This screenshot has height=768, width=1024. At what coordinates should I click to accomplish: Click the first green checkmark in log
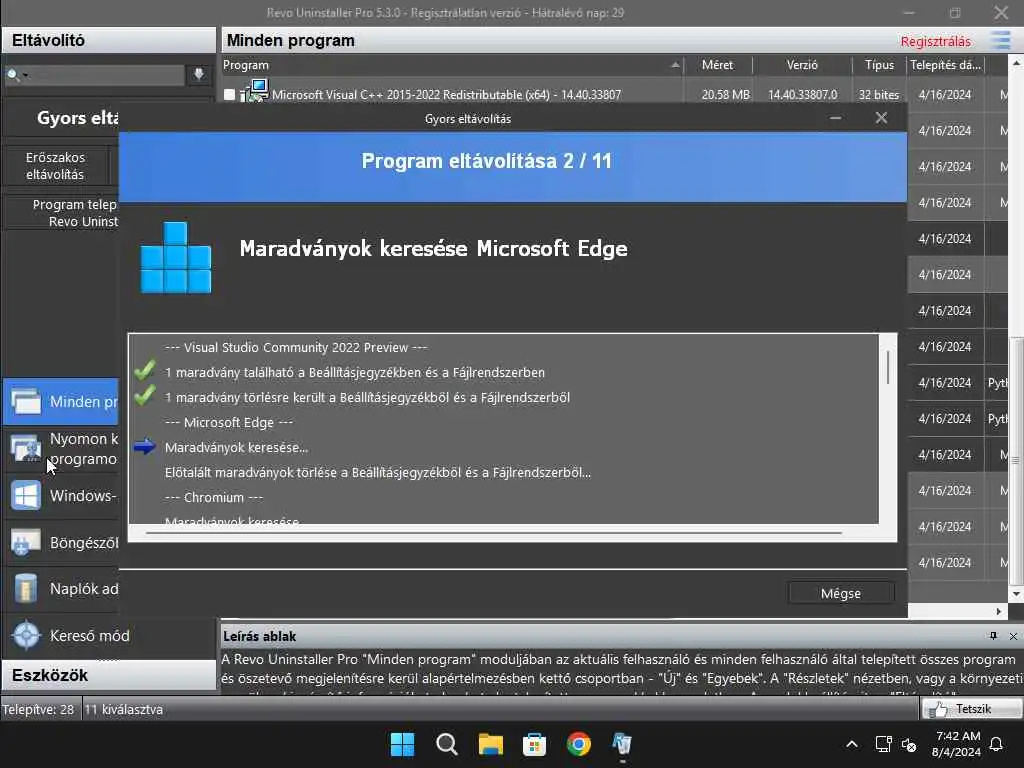145,370
